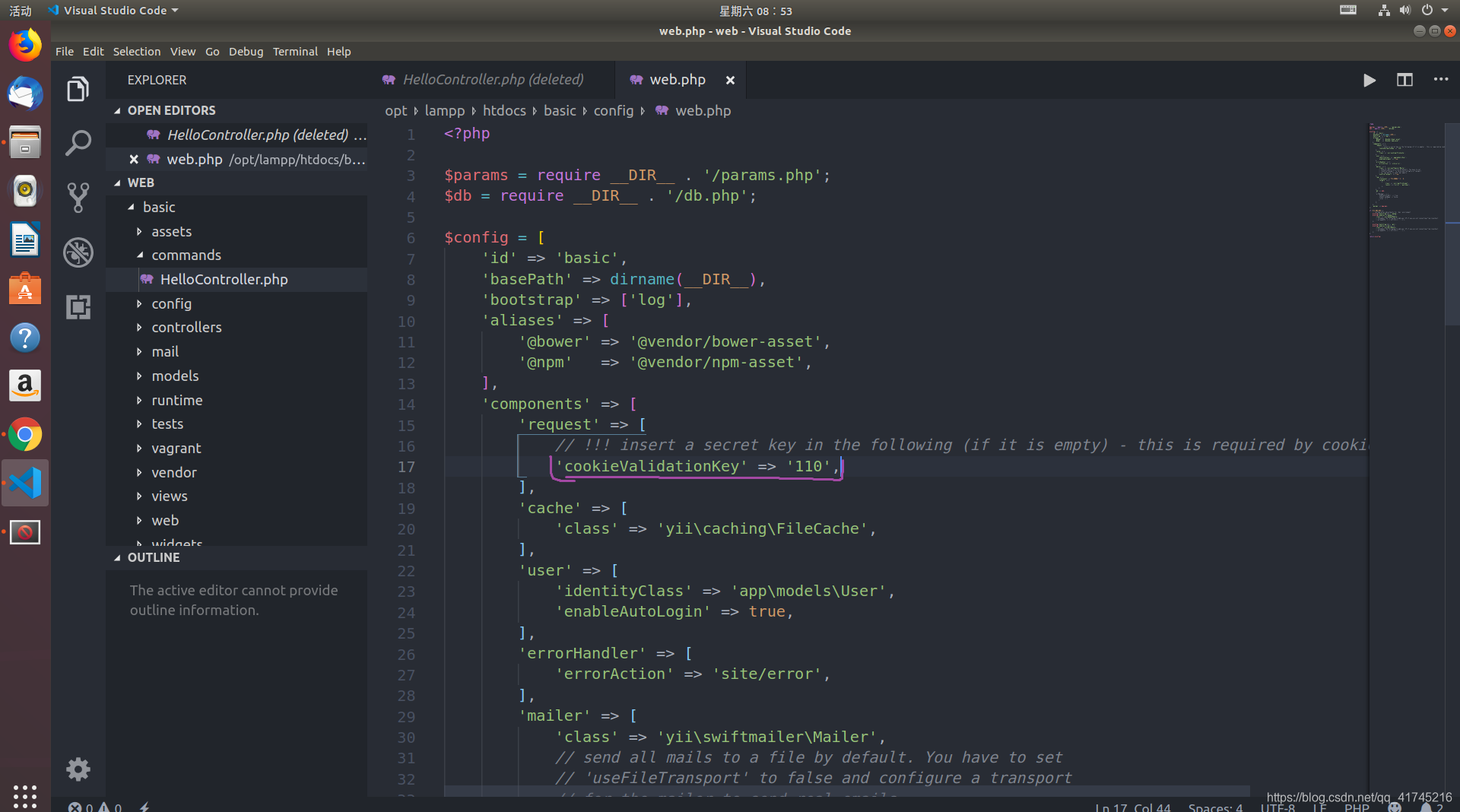The image size is (1460, 812).
Task: Launch Thunderbird mail from the dock
Action: [x=25, y=94]
